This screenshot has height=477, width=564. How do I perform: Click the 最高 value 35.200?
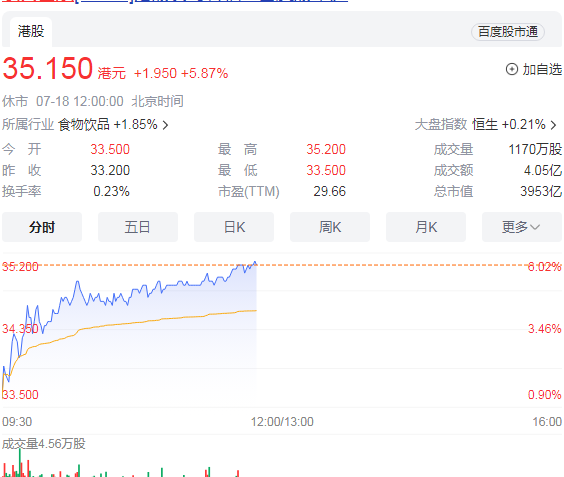pyautogui.click(x=326, y=149)
